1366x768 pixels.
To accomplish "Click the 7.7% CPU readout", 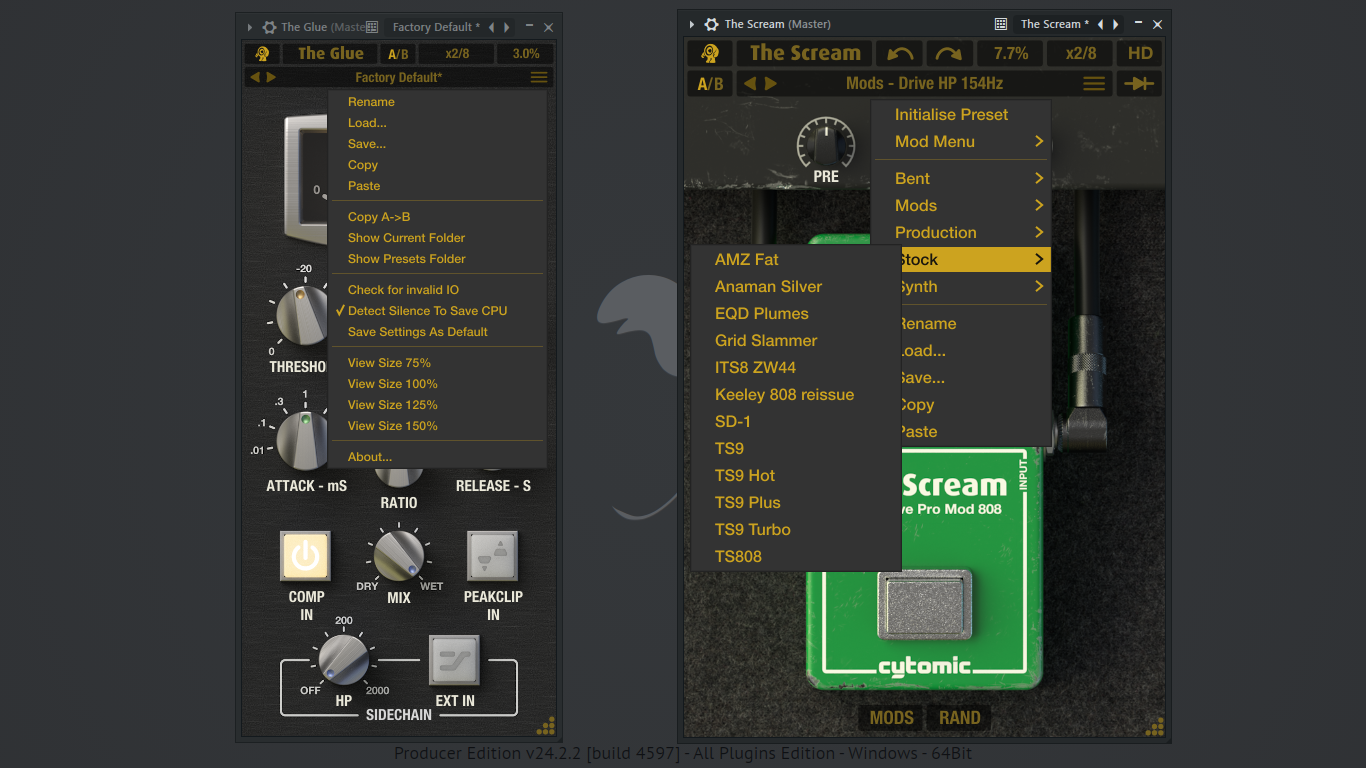I will (x=1011, y=53).
